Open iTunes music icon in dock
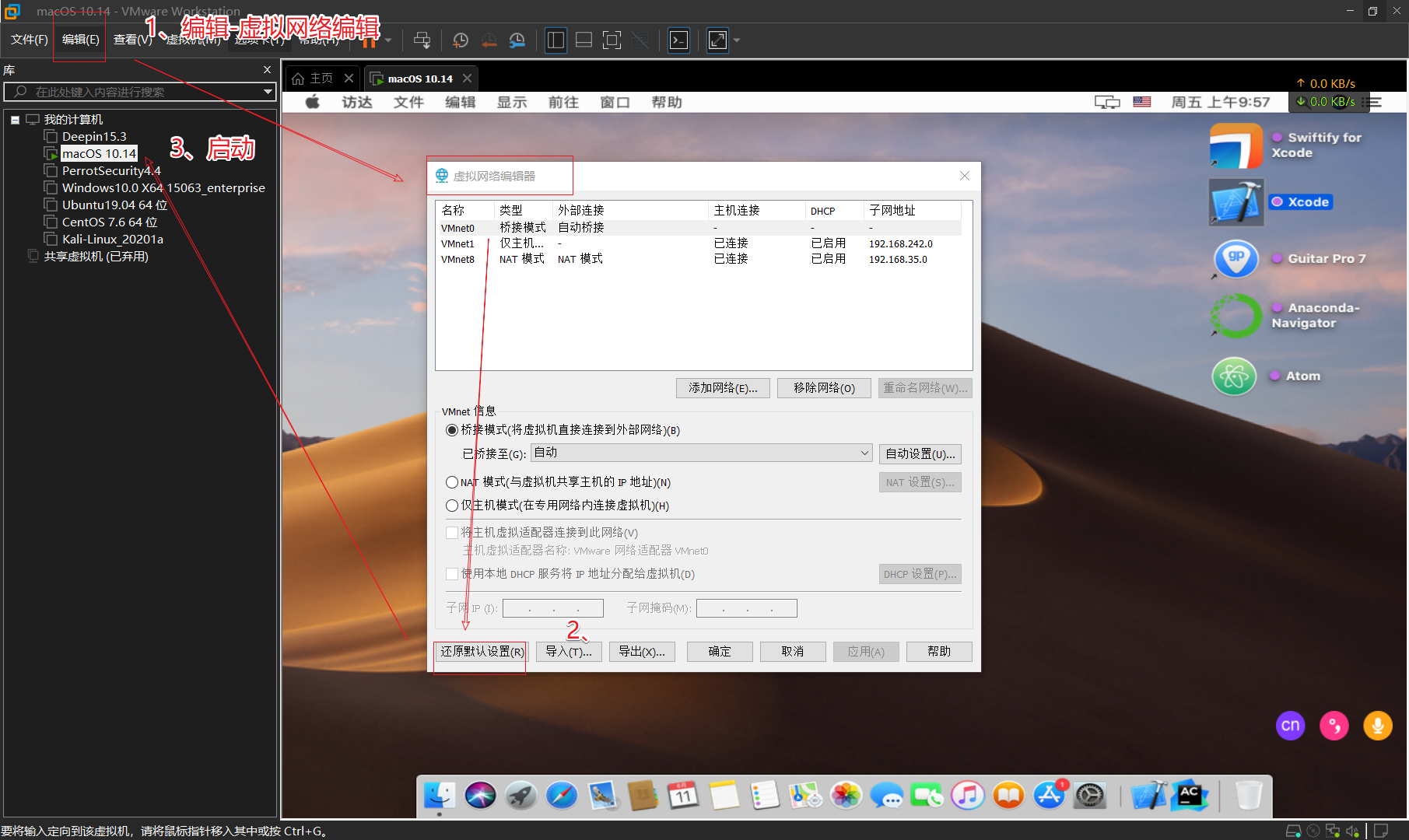 967,795
